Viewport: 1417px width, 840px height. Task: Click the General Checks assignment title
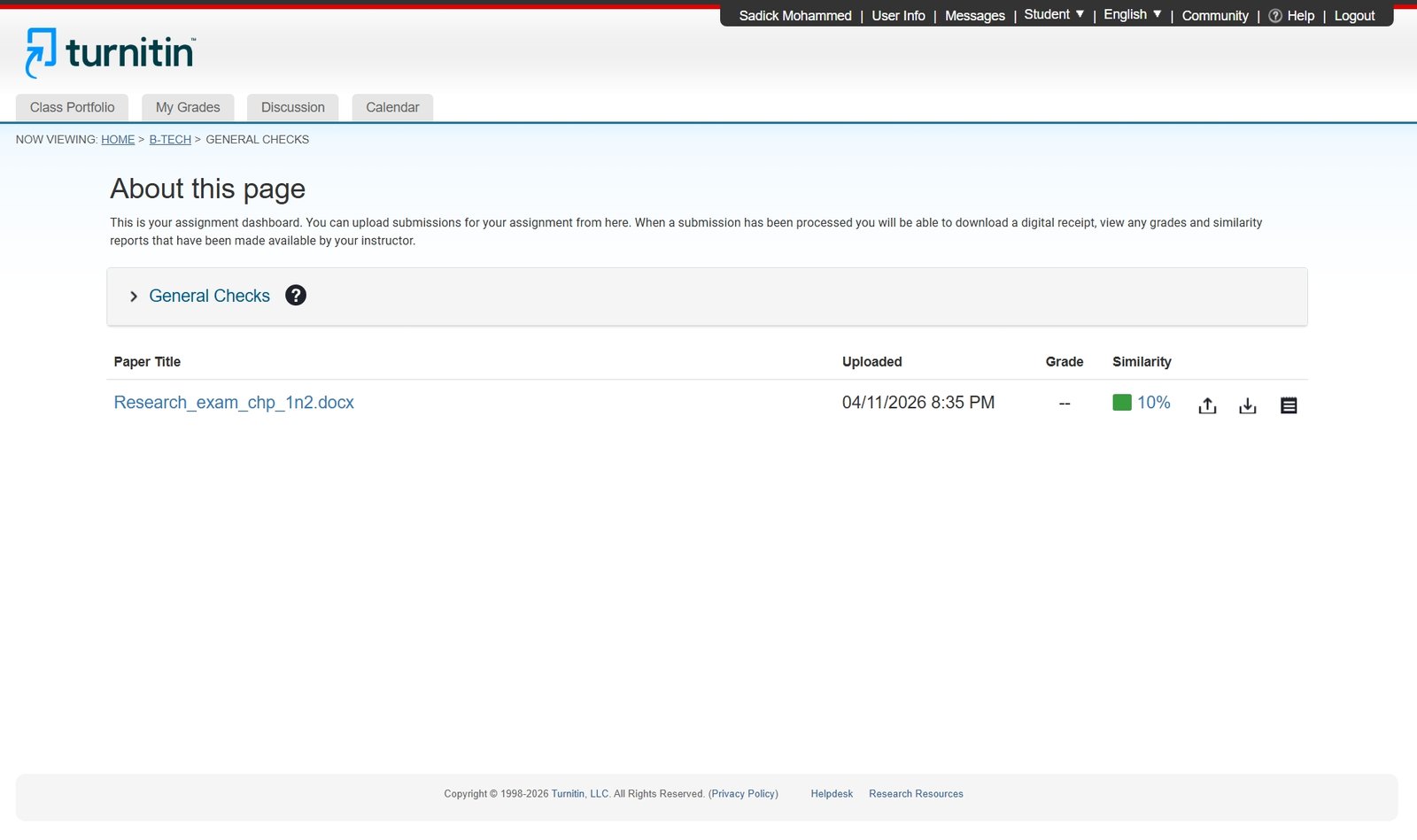click(x=209, y=297)
